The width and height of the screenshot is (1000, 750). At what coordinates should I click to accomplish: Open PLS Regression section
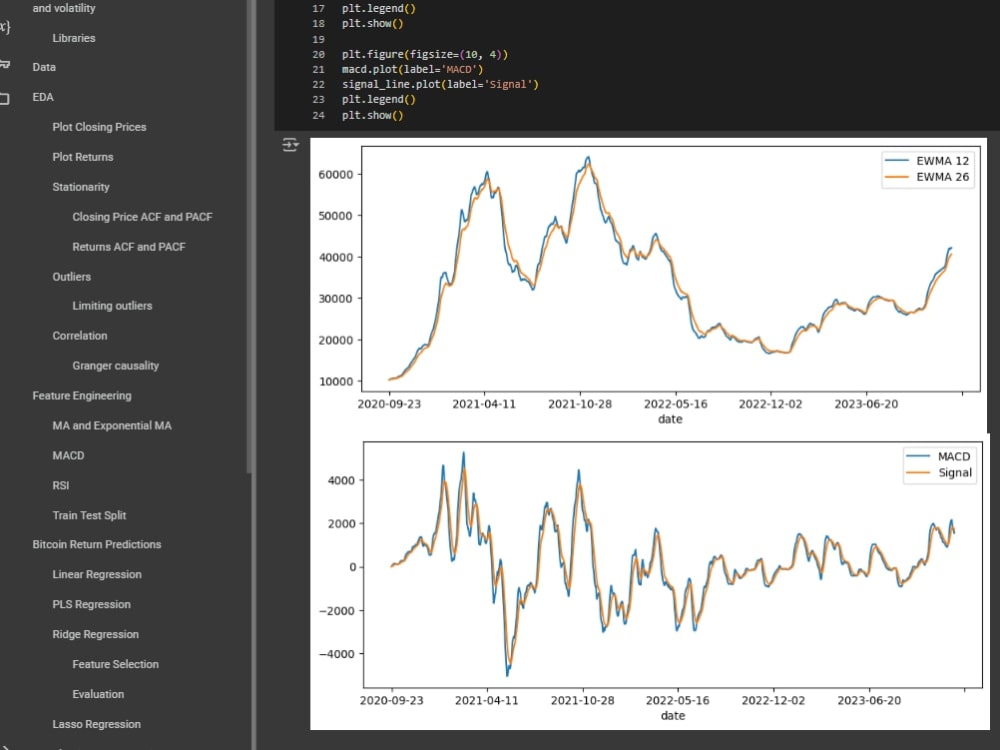(x=92, y=604)
